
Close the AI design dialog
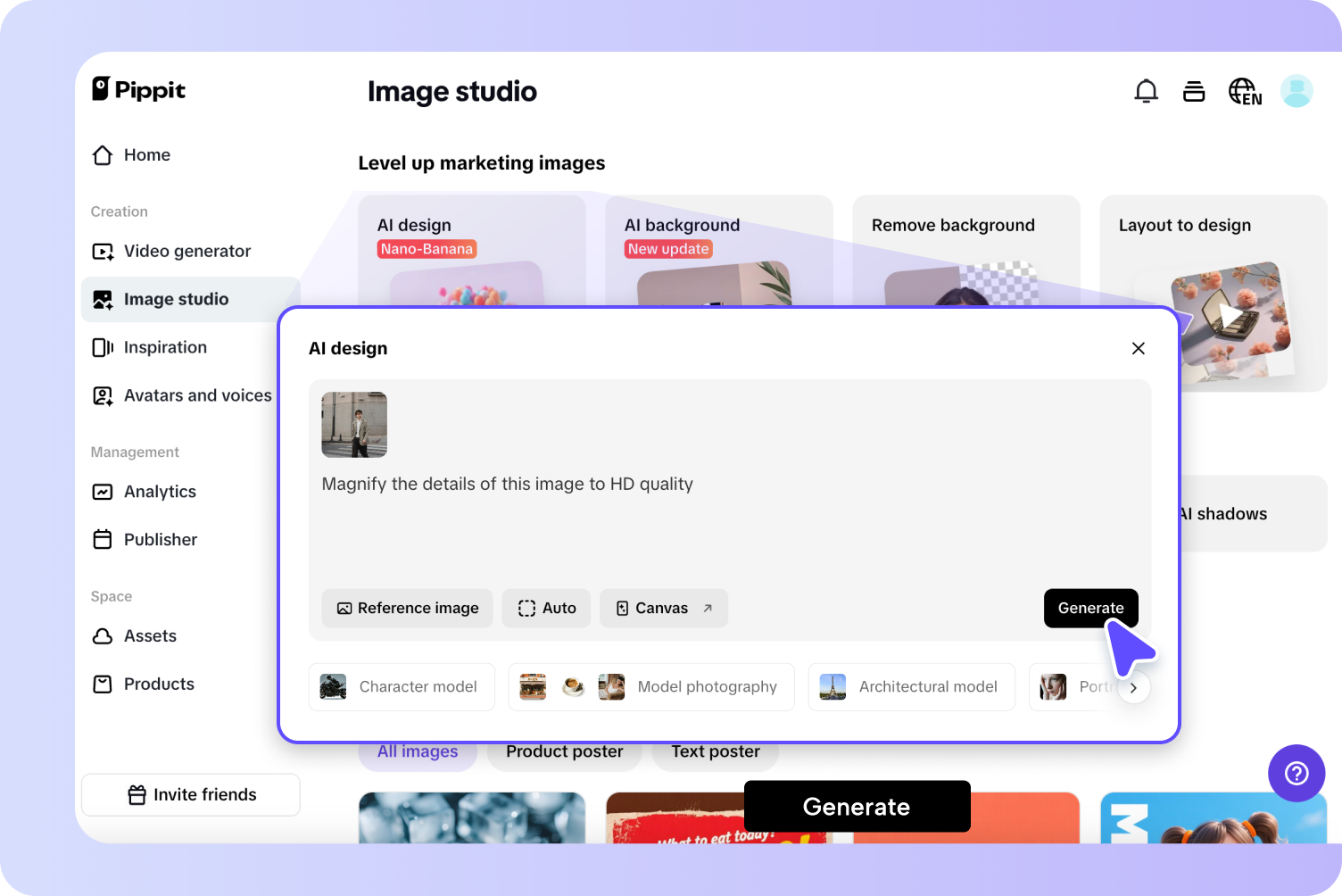coord(1139,348)
